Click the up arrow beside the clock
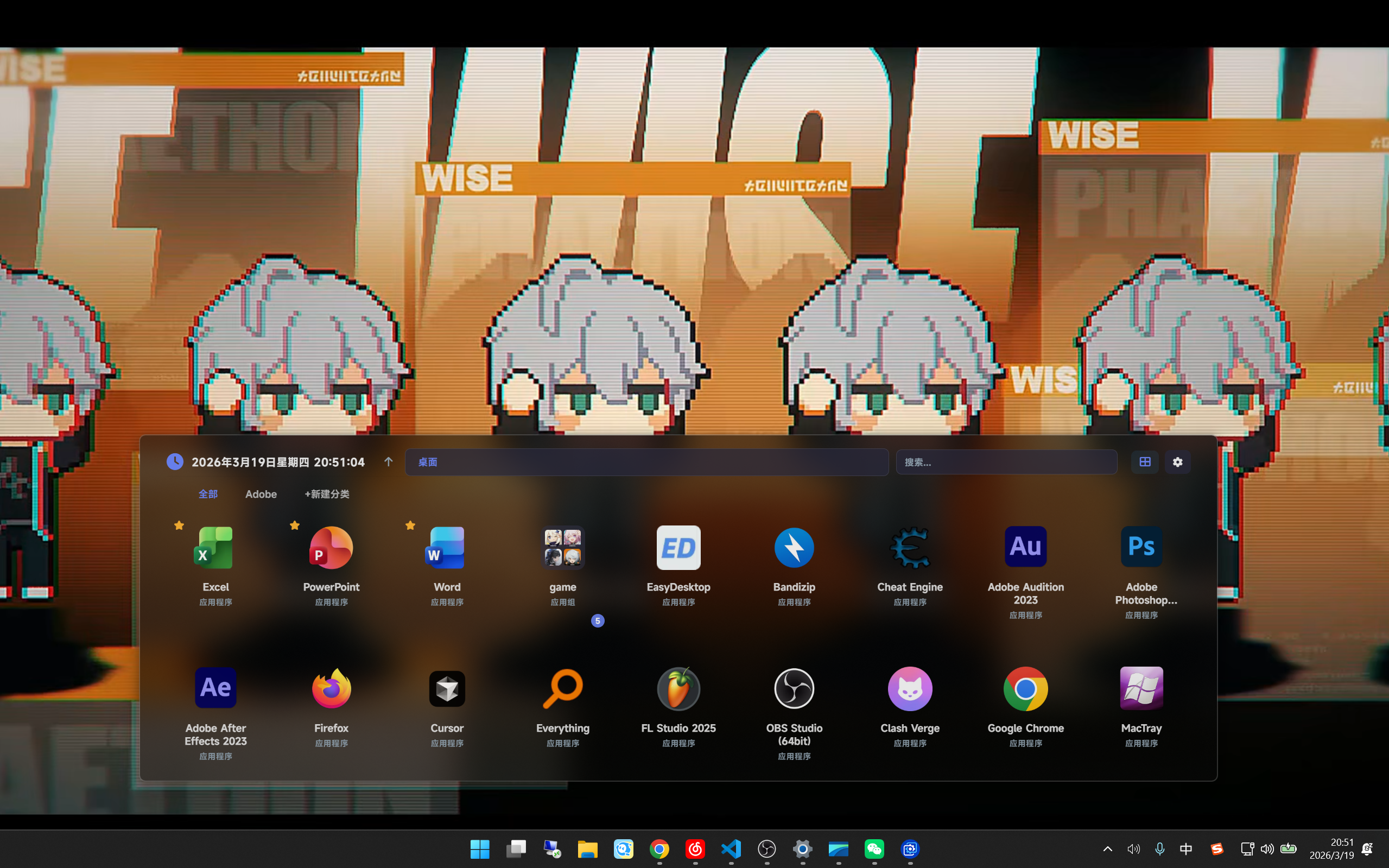This screenshot has width=1389, height=868. [389, 462]
